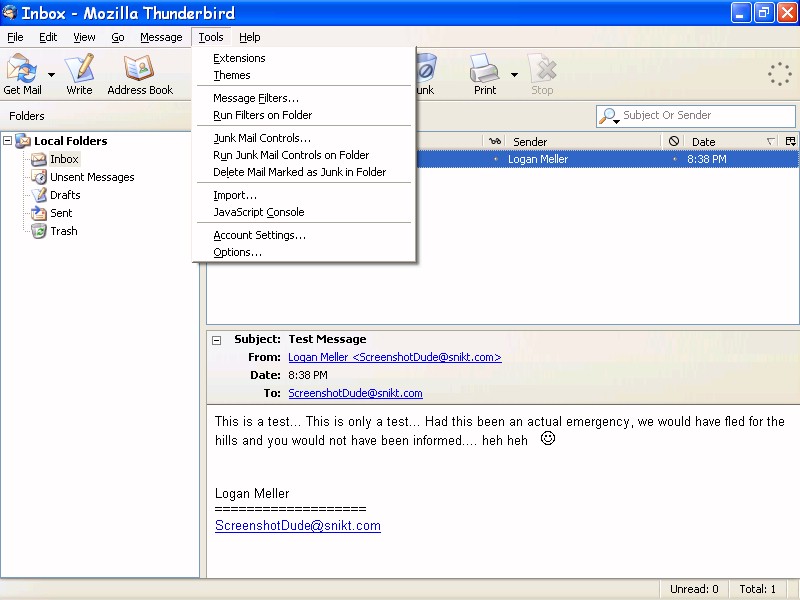Click the From address link Logan Meller
The image size is (800, 600).
[x=395, y=357]
